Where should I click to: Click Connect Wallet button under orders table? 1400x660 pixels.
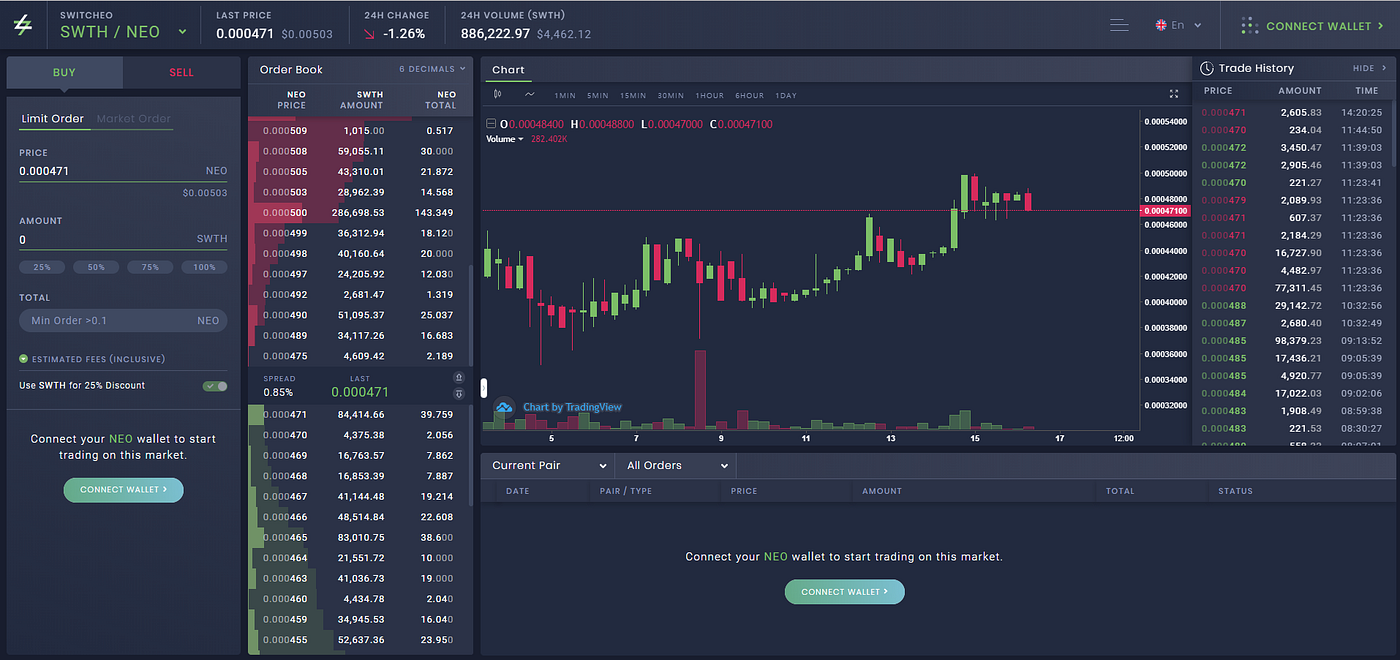click(x=845, y=592)
